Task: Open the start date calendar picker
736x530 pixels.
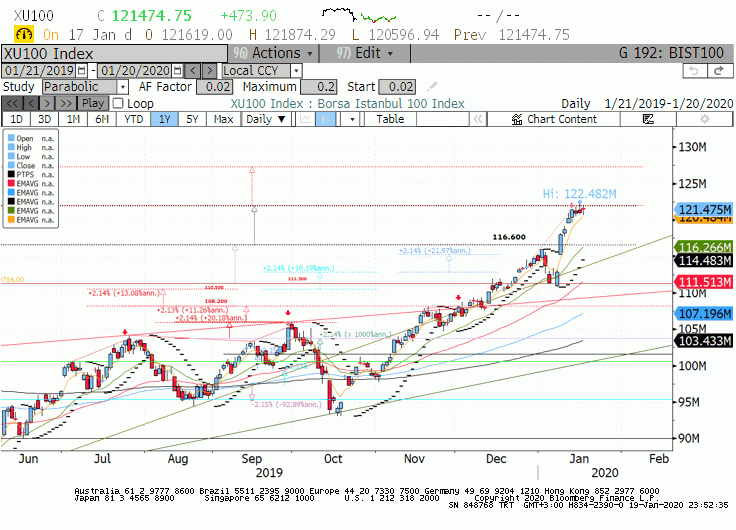Action: [x=82, y=71]
